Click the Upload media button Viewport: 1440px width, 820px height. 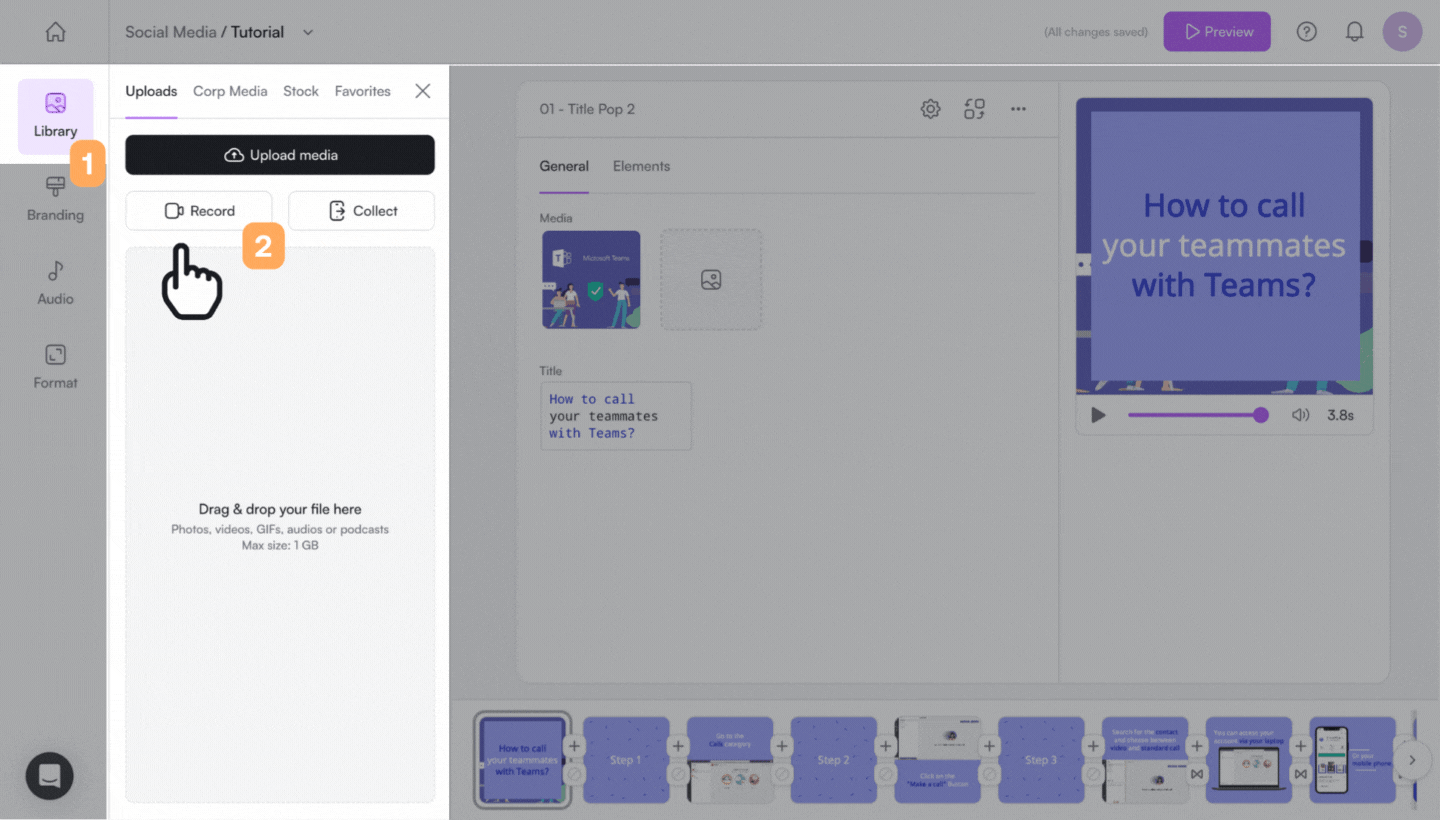click(280, 155)
